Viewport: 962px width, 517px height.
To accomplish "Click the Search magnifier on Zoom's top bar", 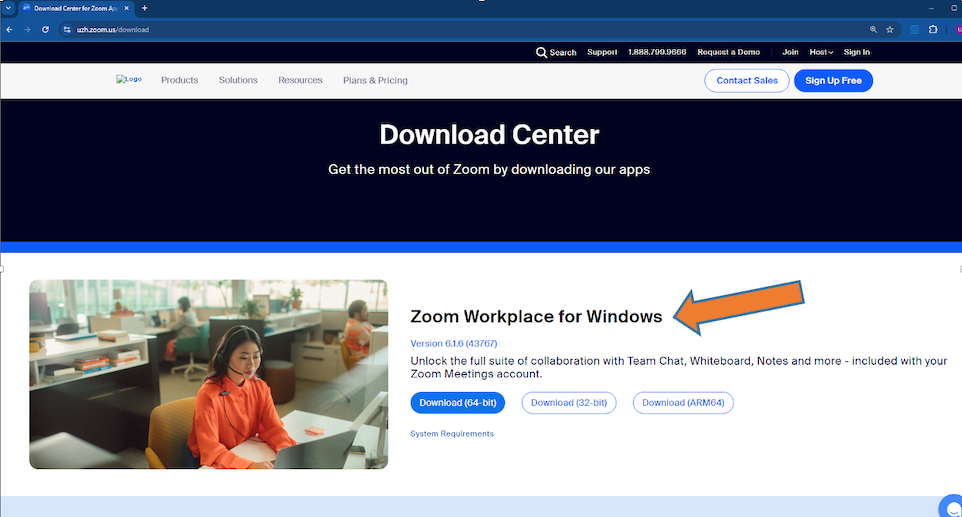I will pos(542,52).
